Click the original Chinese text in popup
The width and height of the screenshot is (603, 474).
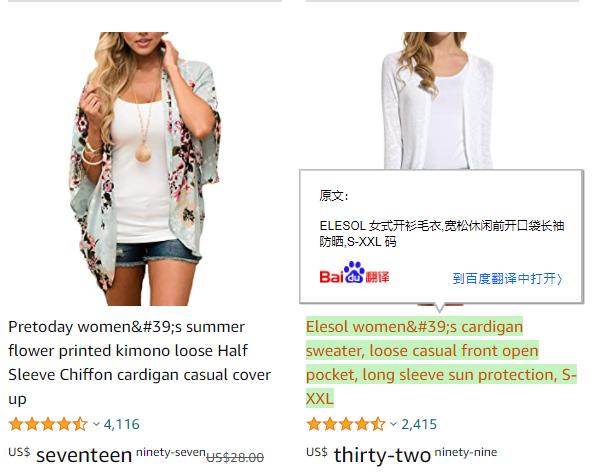(x=441, y=233)
